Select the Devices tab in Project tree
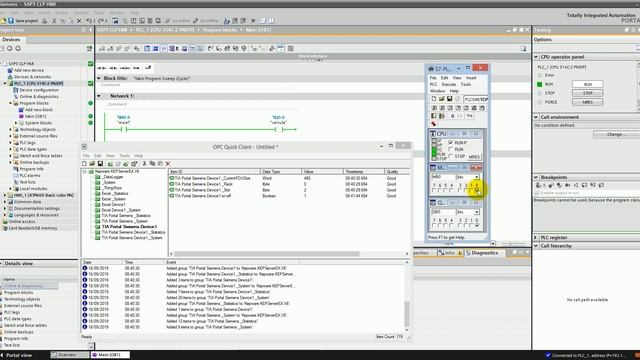Image resolution: width=640 pixels, height=360 pixels. 11,40
